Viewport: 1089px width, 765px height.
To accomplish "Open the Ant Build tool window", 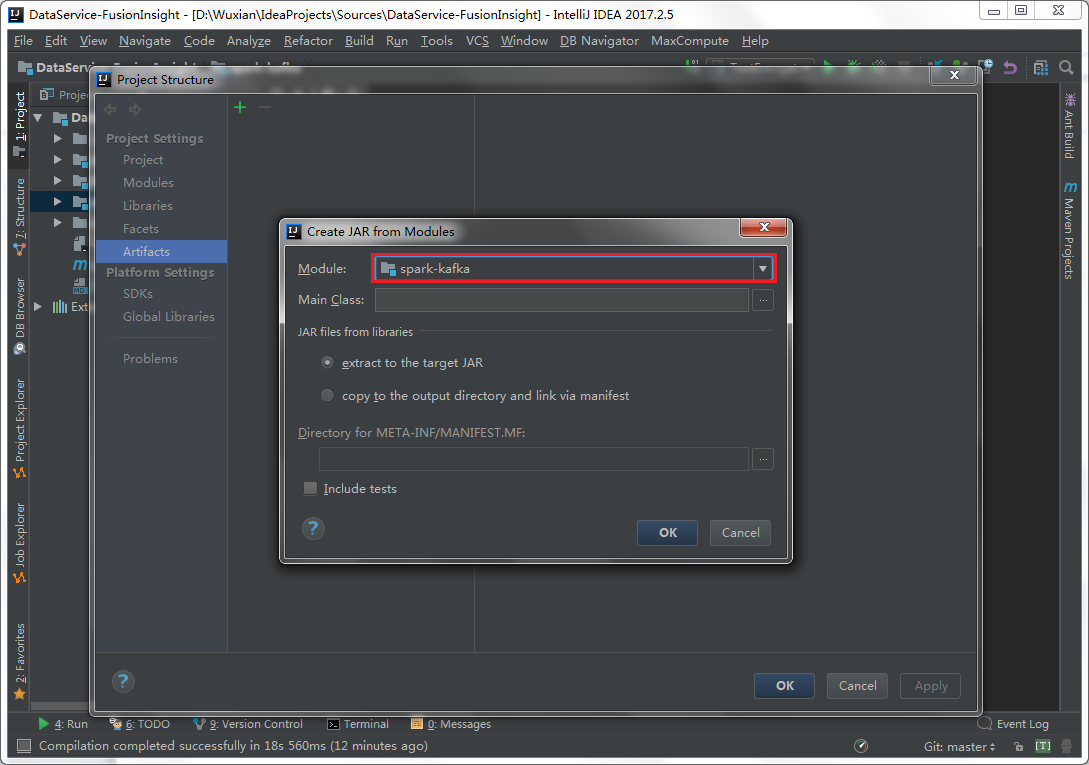I will 1070,126.
